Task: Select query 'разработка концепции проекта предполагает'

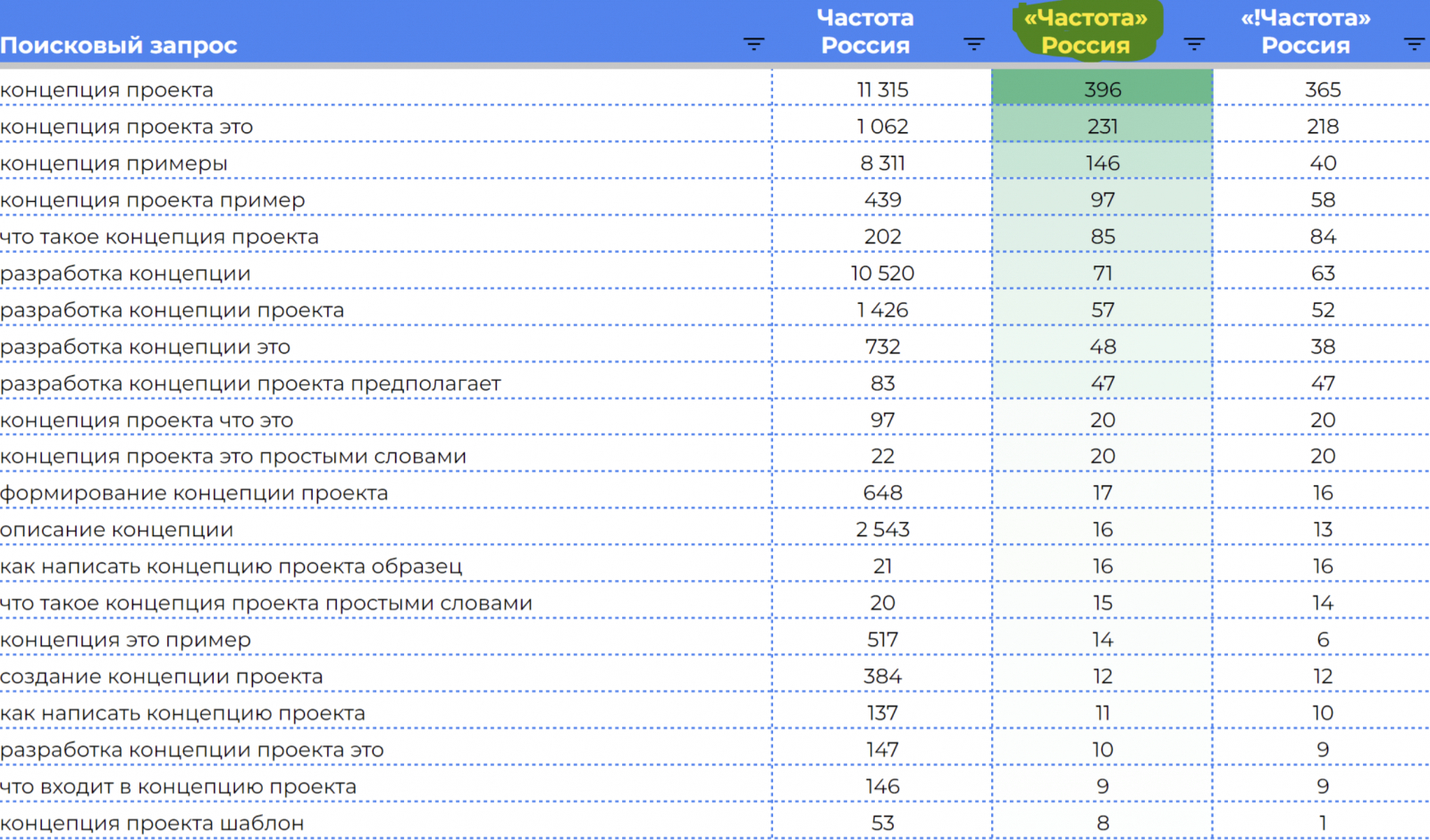Action: click(251, 383)
